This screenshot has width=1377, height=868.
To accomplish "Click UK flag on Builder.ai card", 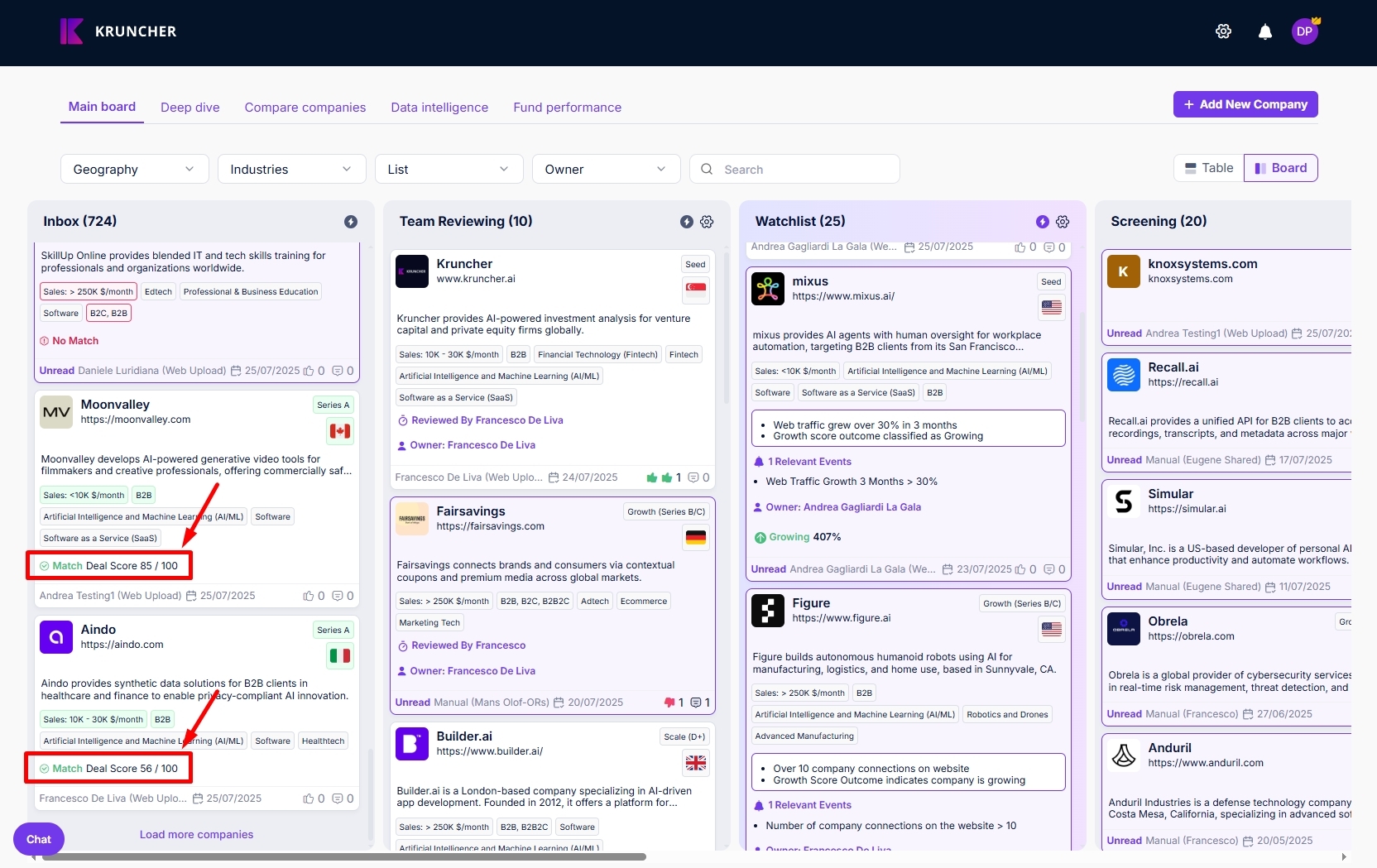I will point(696,763).
